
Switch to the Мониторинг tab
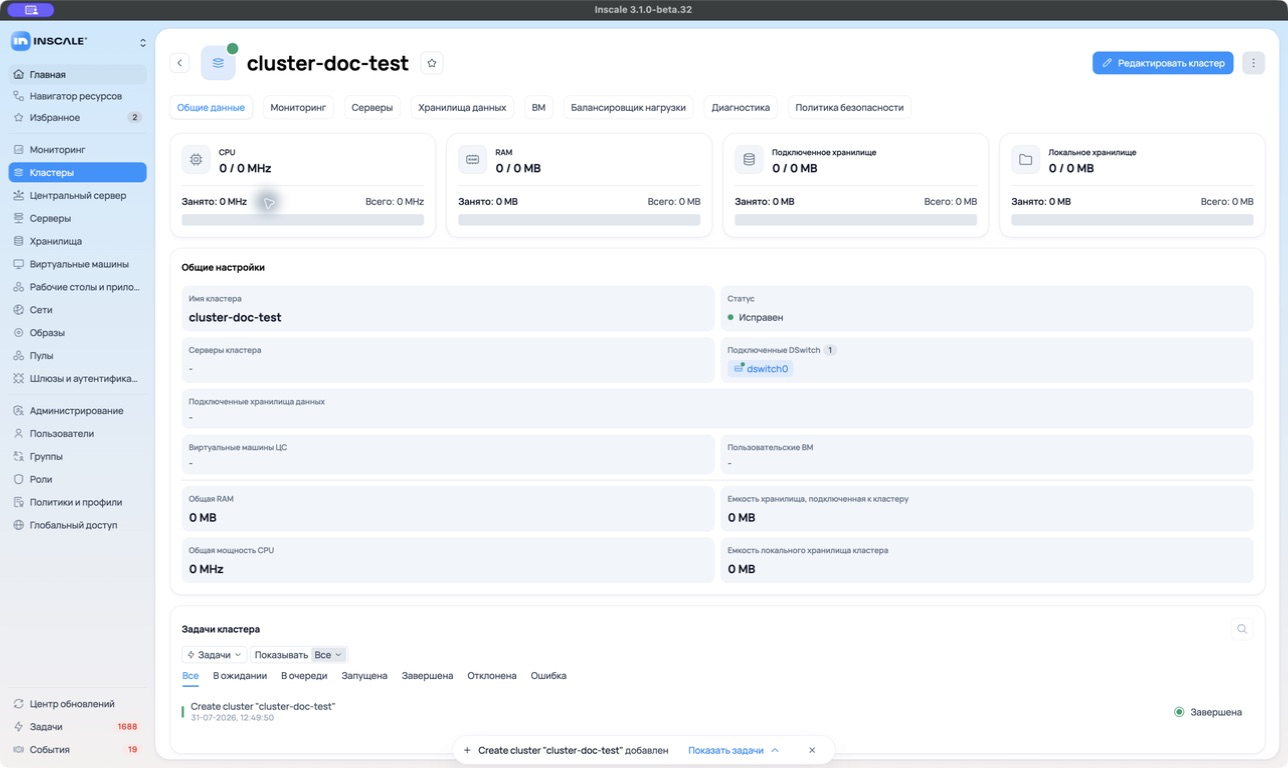point(298,107)
